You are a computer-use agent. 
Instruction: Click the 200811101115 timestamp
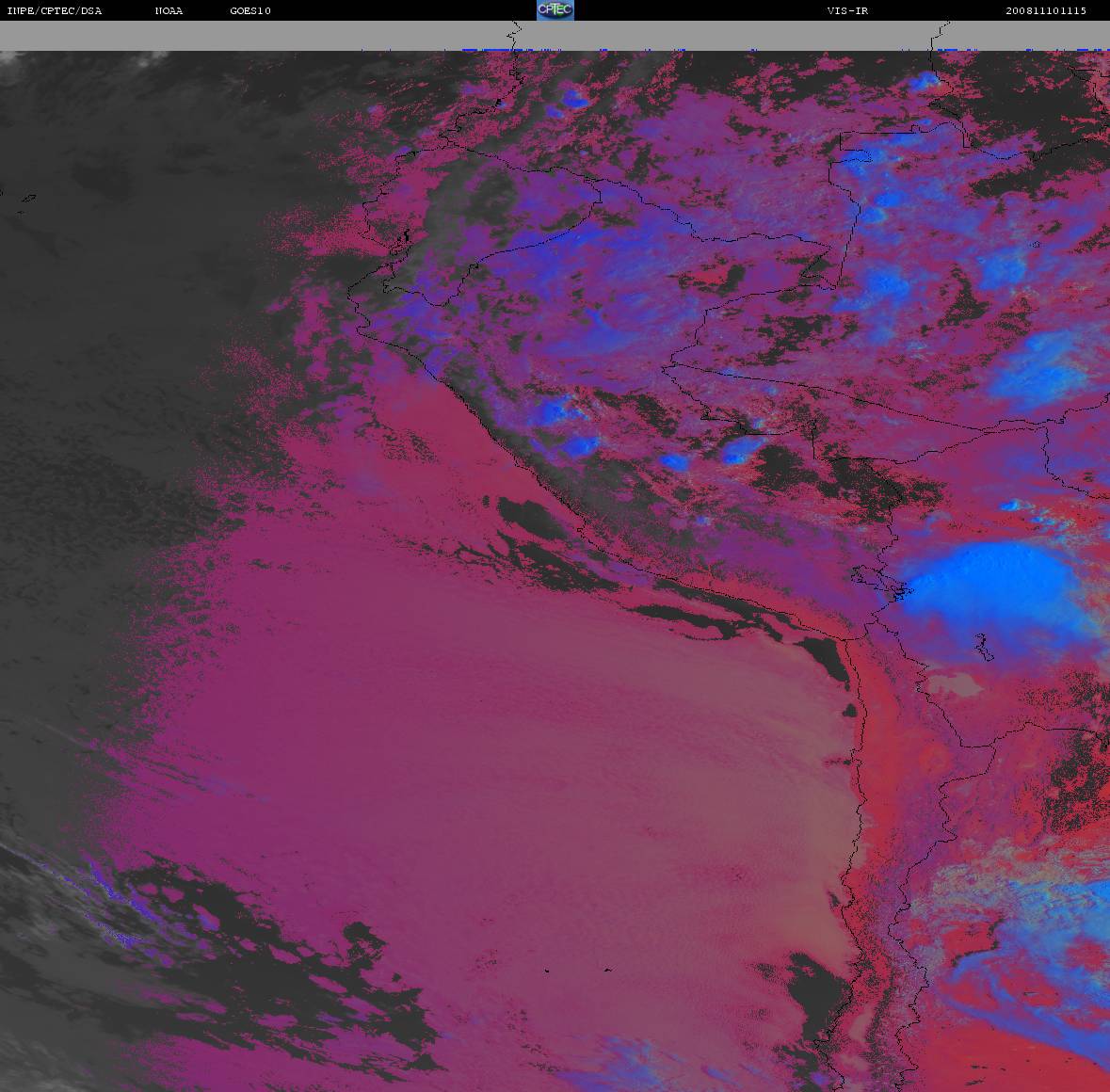click(x=1046, y=10)
